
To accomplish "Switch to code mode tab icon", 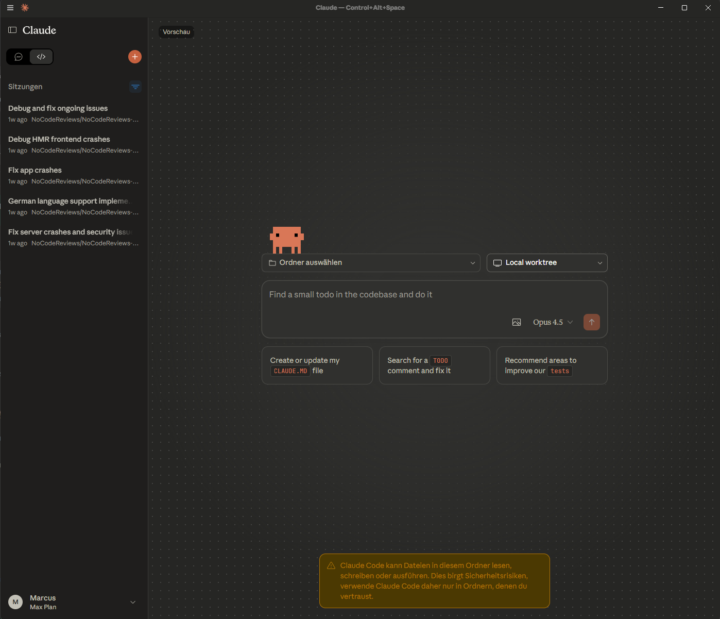I will coord(41,57).
